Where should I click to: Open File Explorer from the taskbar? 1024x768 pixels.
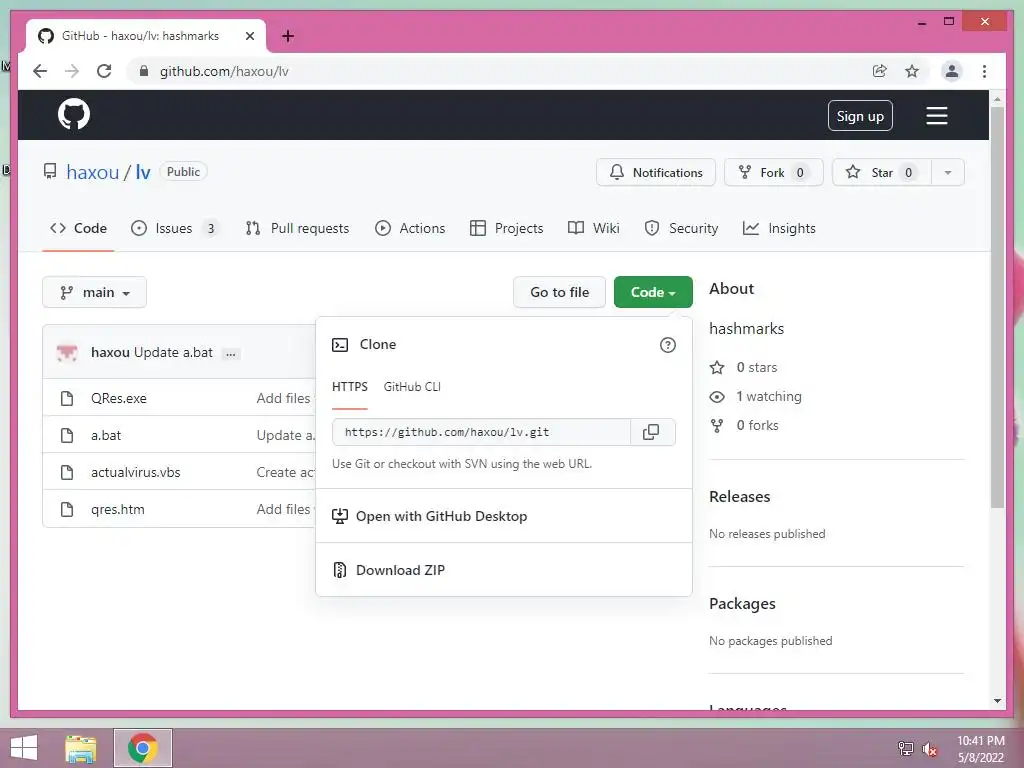(x=81, y=748)
